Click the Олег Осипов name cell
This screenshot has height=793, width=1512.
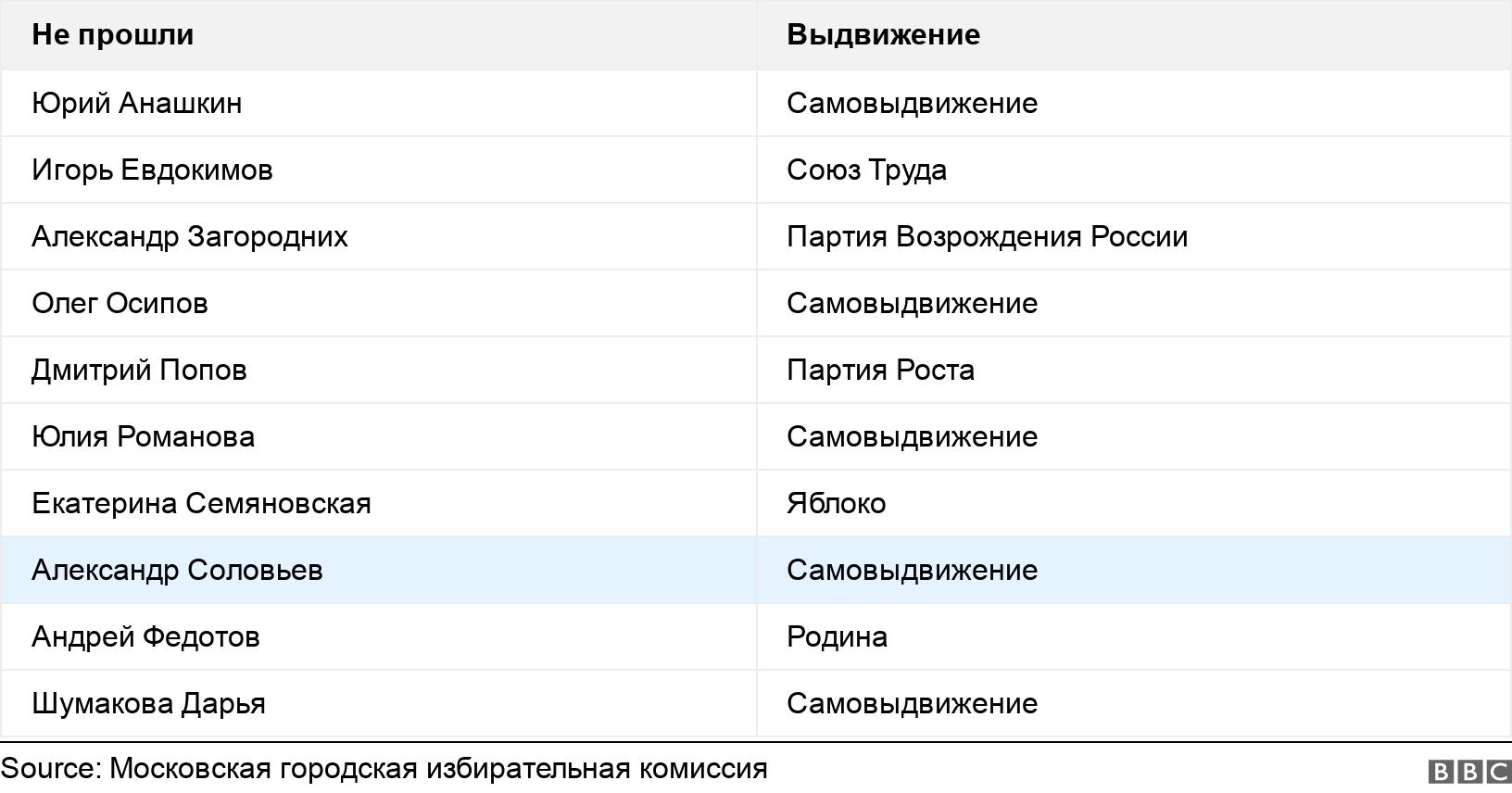tap(120, 303)
